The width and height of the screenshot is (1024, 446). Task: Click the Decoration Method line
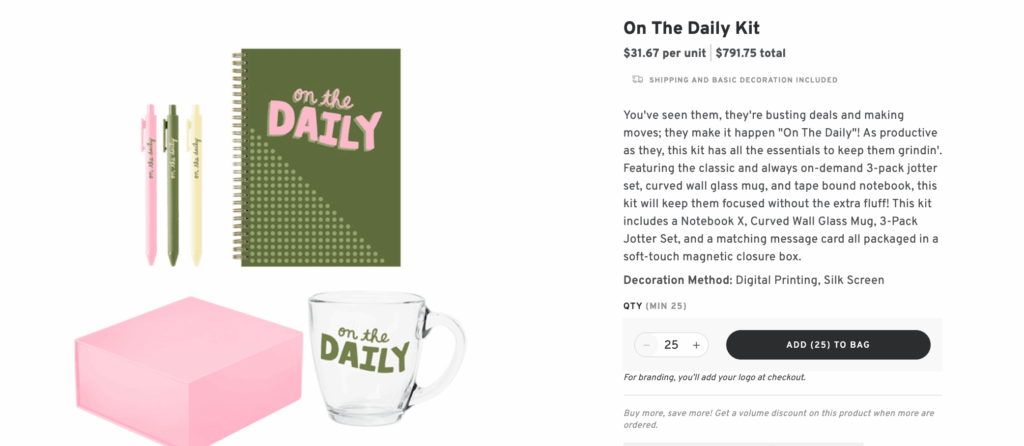click(x=754, y=280)
